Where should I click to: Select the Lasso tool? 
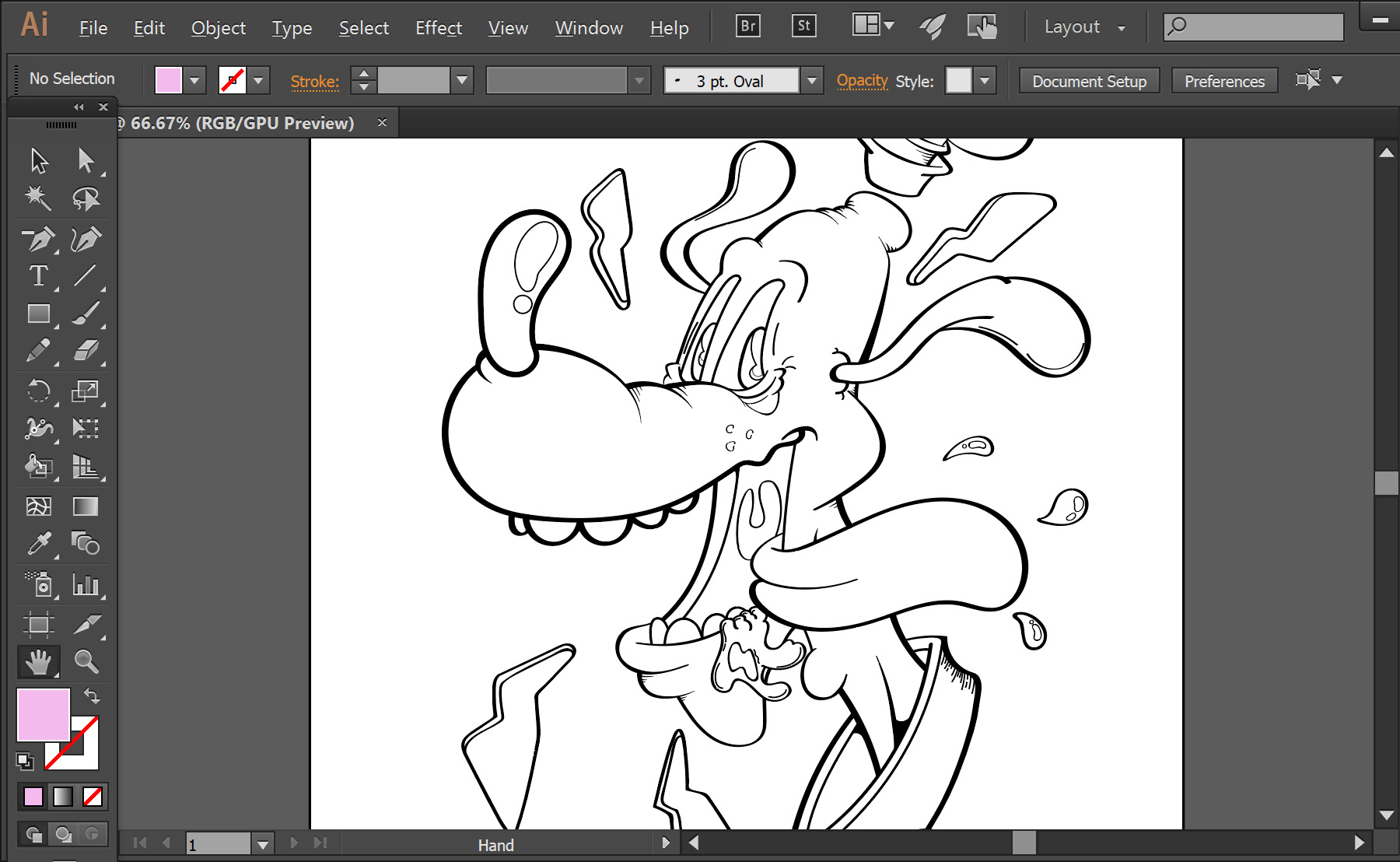(86, 198)
